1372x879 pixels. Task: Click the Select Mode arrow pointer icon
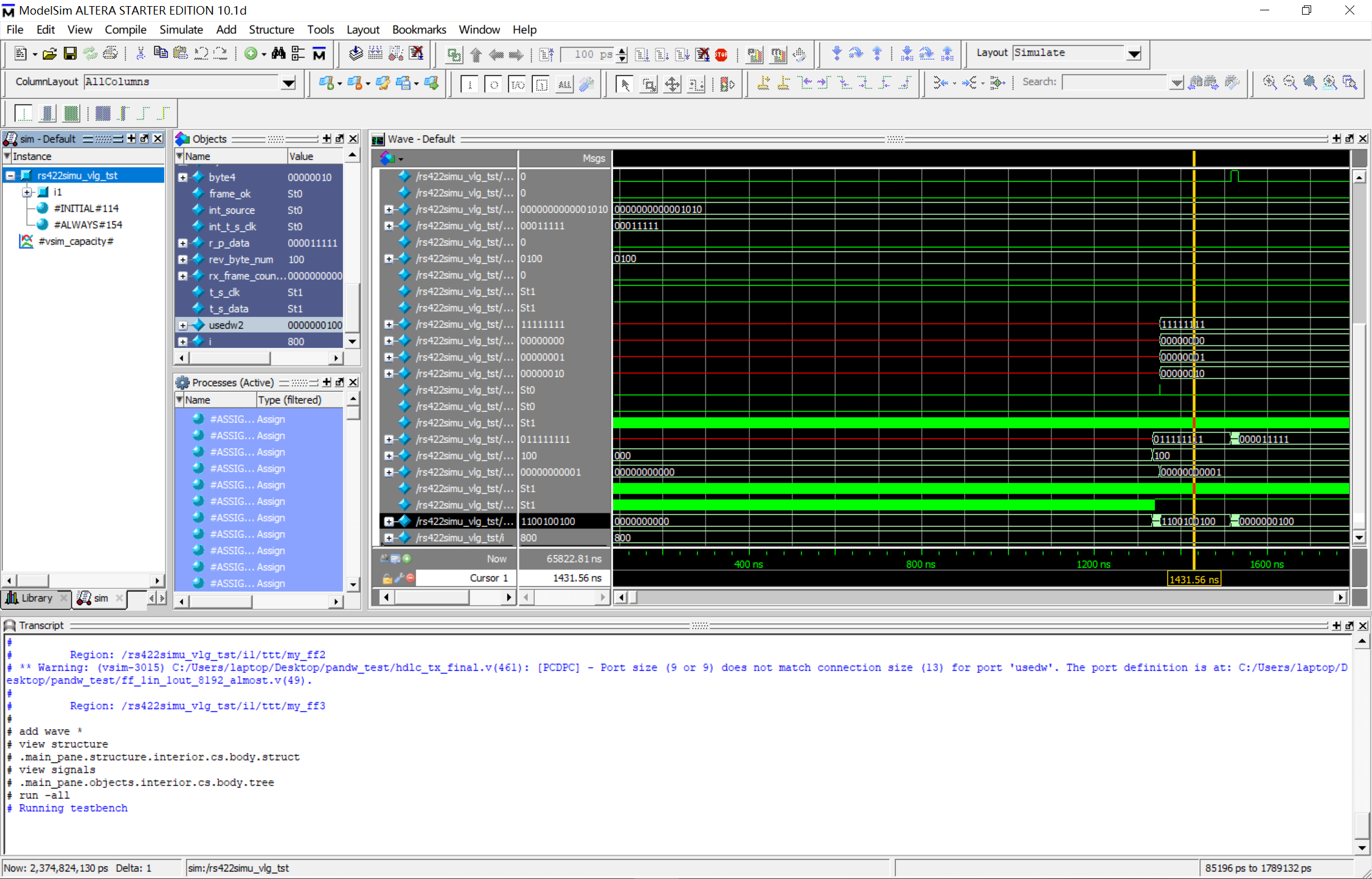[624, 84]
